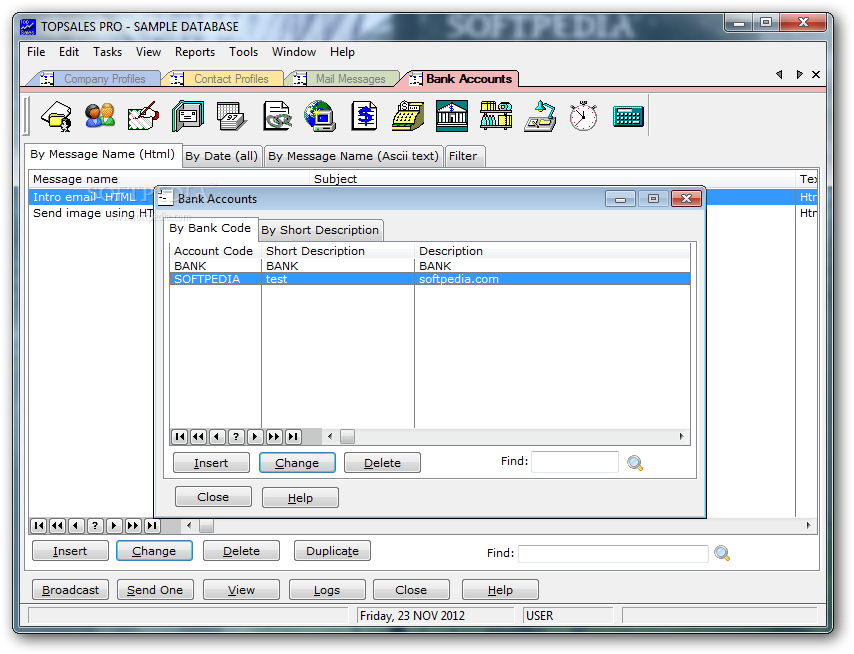Click the Bank Accounts dialog title icon
854x654 pixels.
click(165, 198)
